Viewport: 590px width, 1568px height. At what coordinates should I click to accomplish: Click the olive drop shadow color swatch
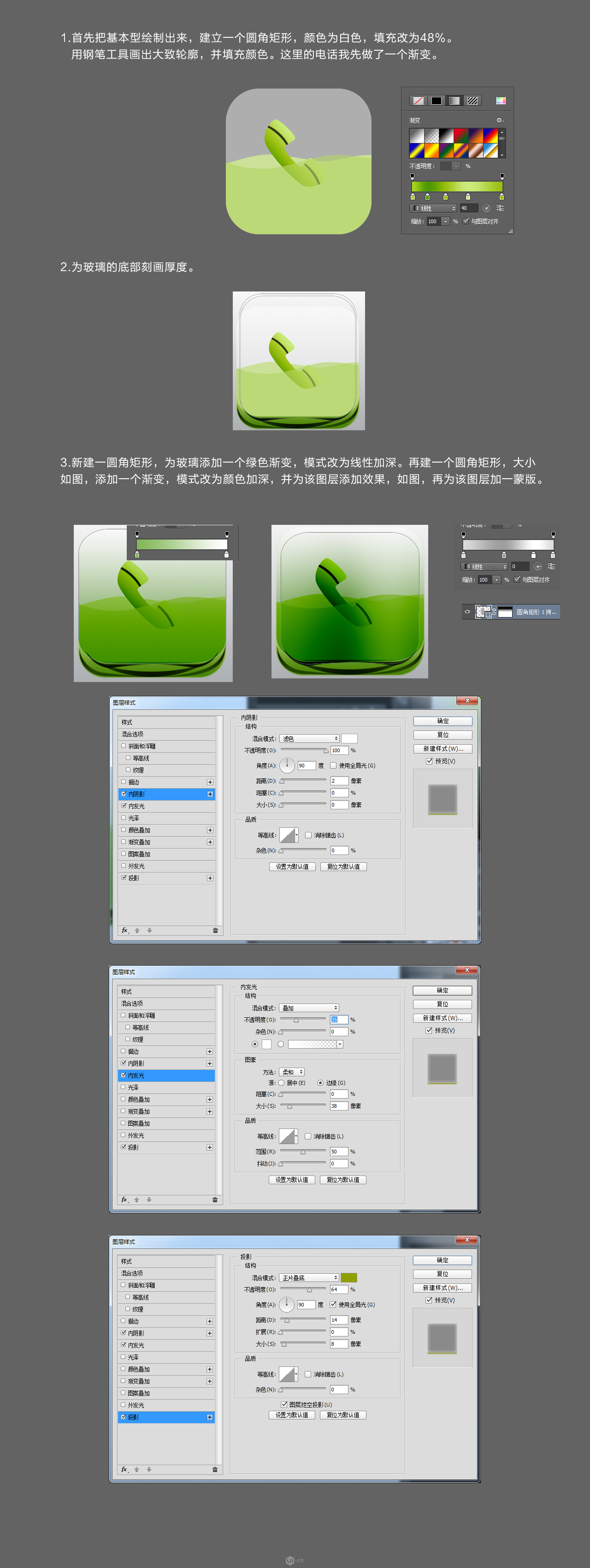[348, 1277]
